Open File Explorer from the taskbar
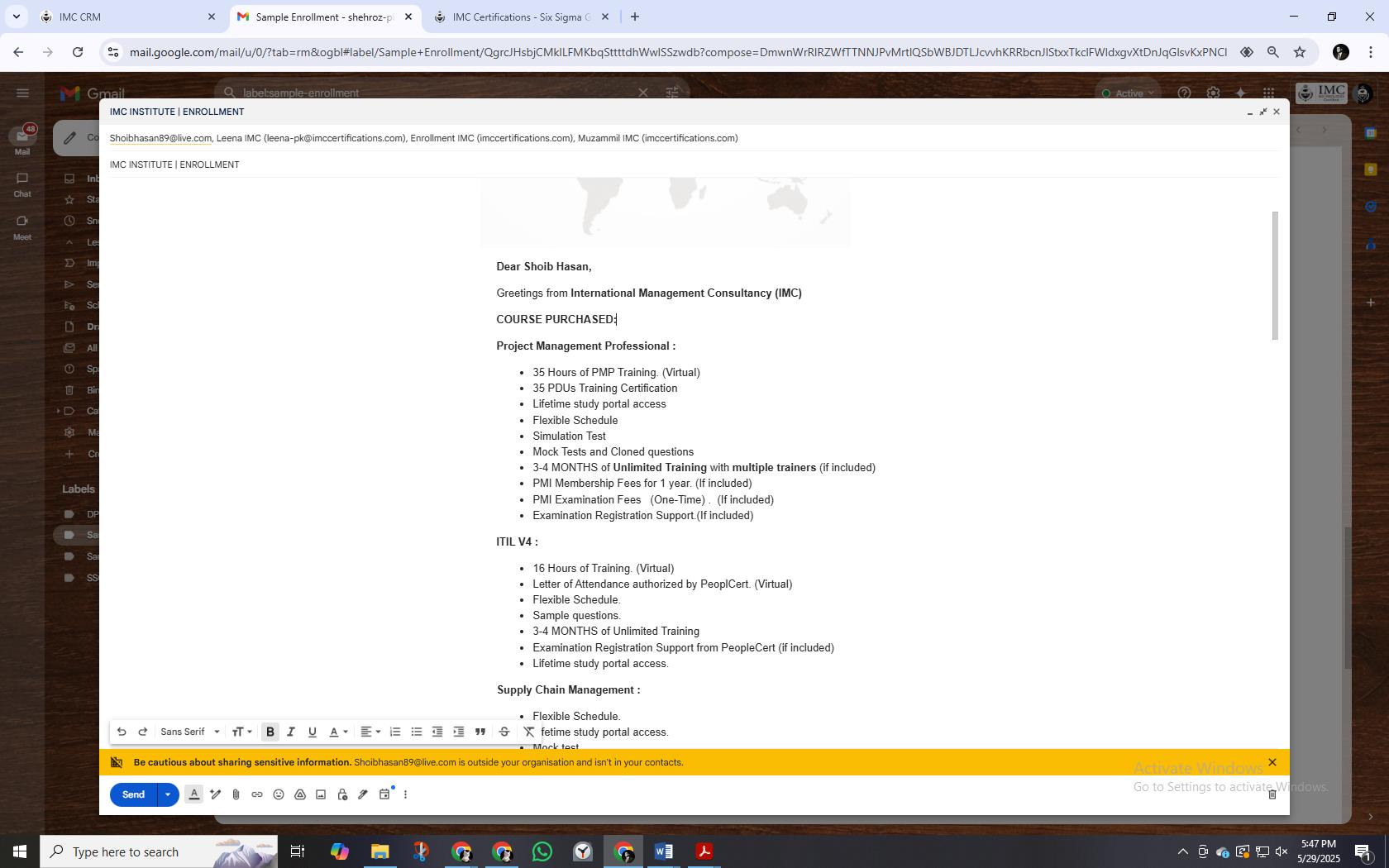Screen dimensions: 1389x868 pyautogui.click(x=379, y=851)
